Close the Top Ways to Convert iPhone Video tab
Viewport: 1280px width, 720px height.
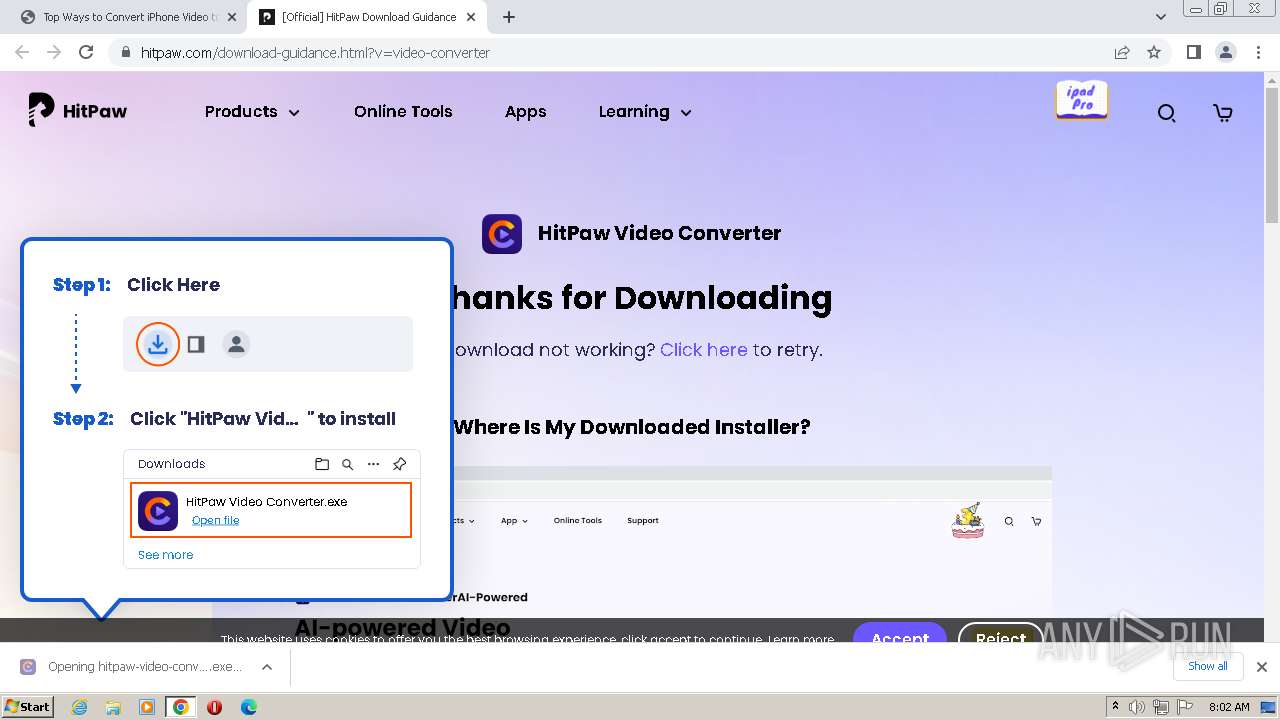232,17
